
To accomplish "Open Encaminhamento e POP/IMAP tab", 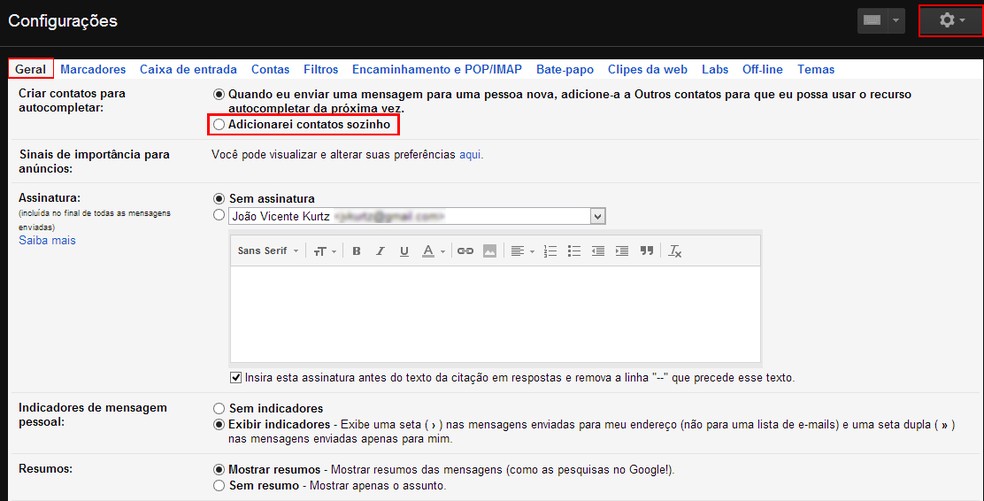I will [437, 70].
